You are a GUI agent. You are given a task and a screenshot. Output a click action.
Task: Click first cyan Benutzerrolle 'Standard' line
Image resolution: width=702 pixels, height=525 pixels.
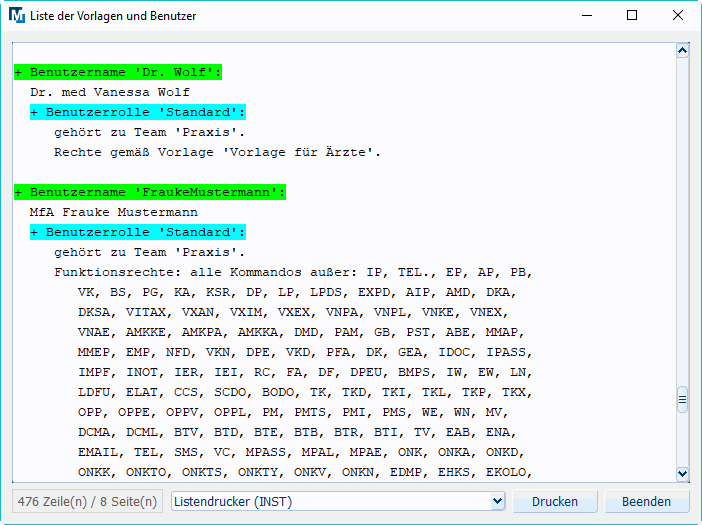tap(138, 112)
